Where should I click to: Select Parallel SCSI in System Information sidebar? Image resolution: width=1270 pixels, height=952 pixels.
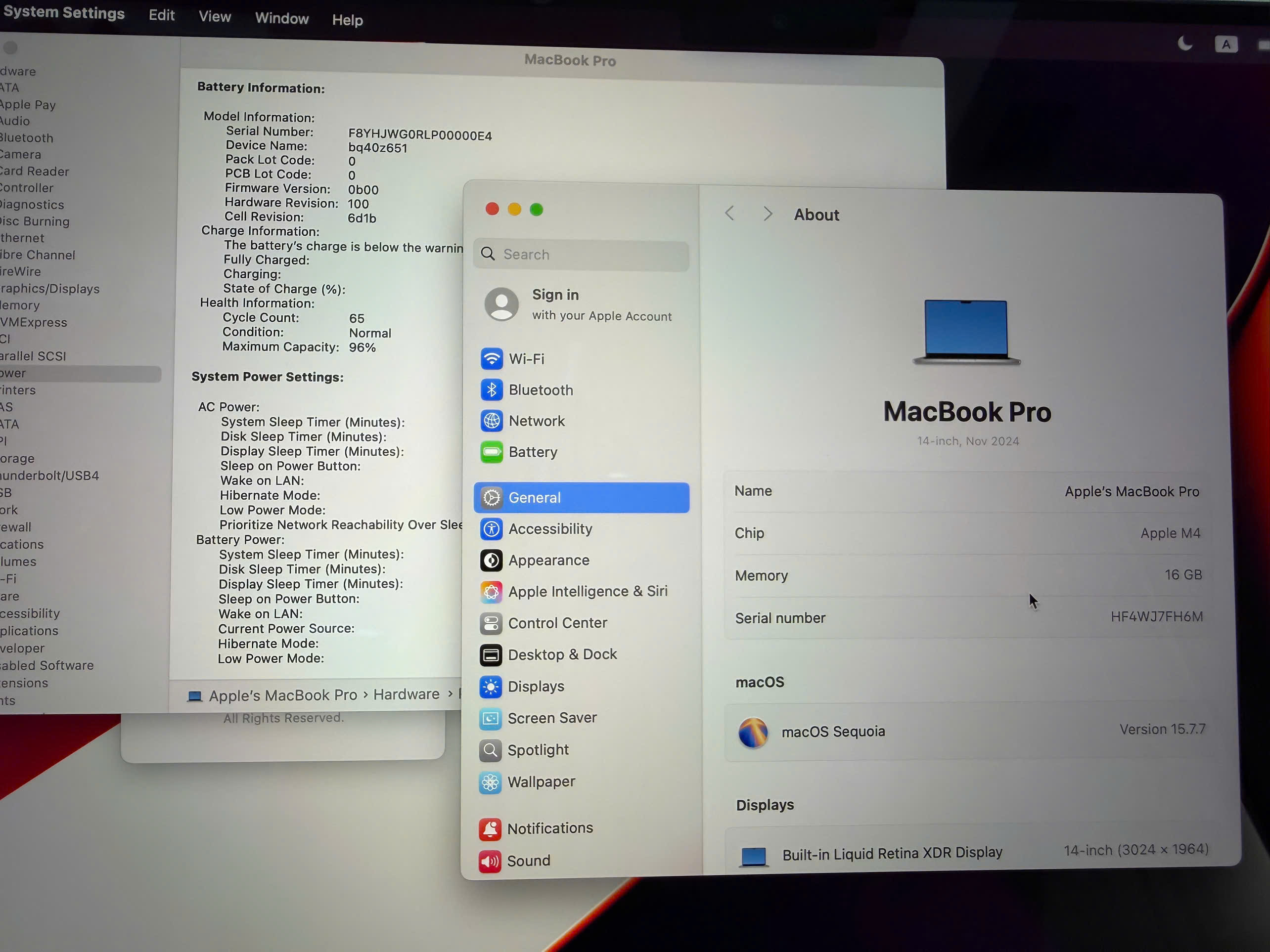click(33, 356)
